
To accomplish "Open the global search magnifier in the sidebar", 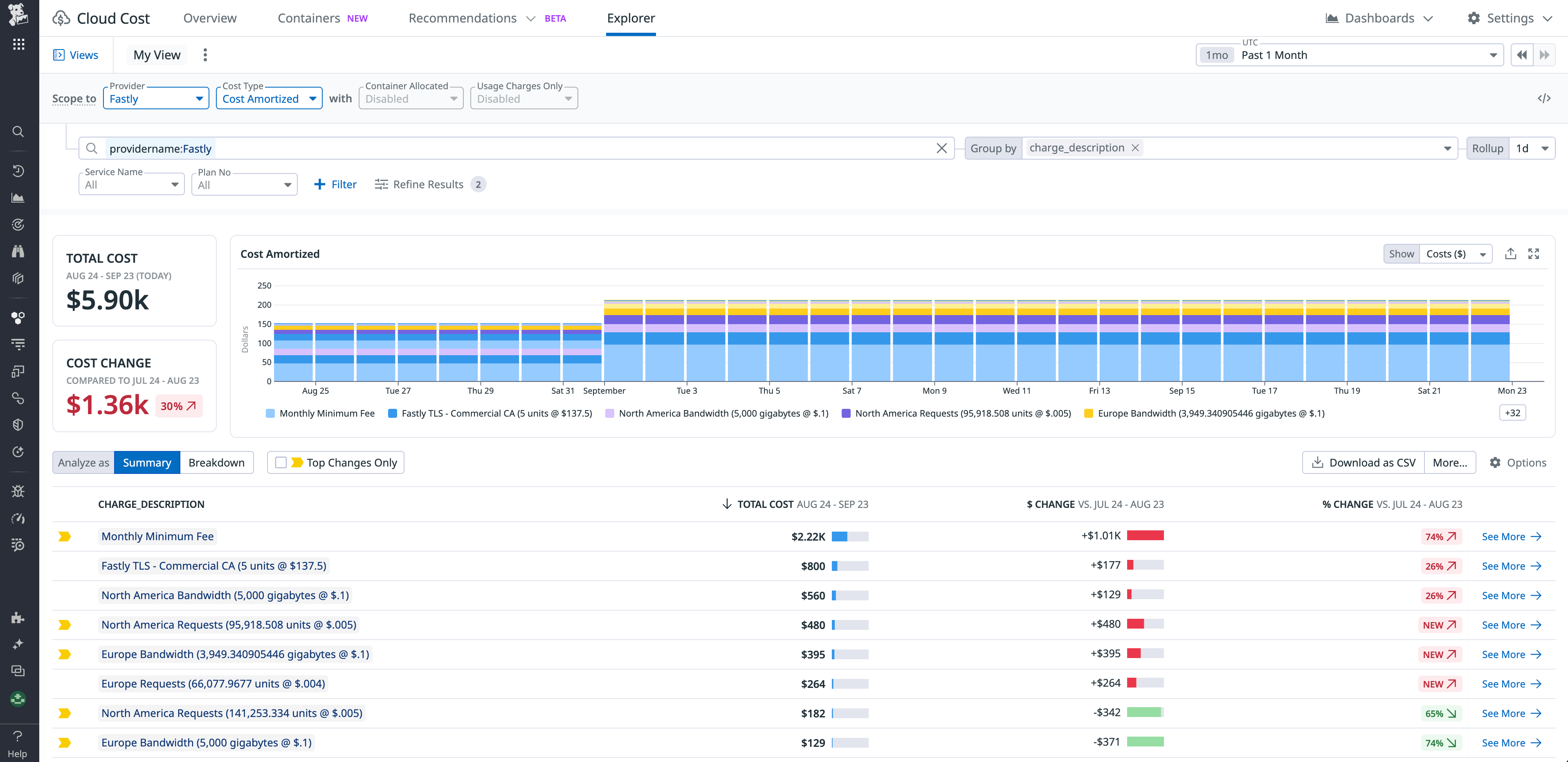I will pyautogui.click(x=18, y=131).
